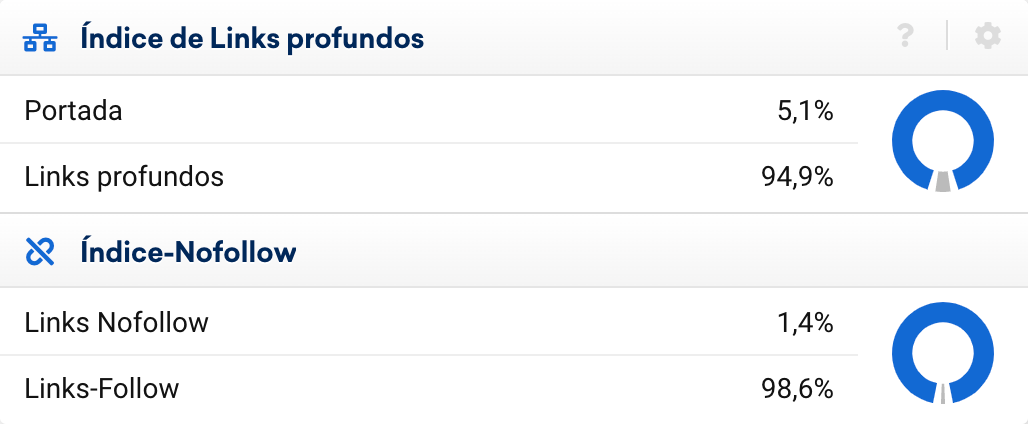Screen dimensions: 1028x424
Task: Click the 94,9% deep links value
Action: 797,177
